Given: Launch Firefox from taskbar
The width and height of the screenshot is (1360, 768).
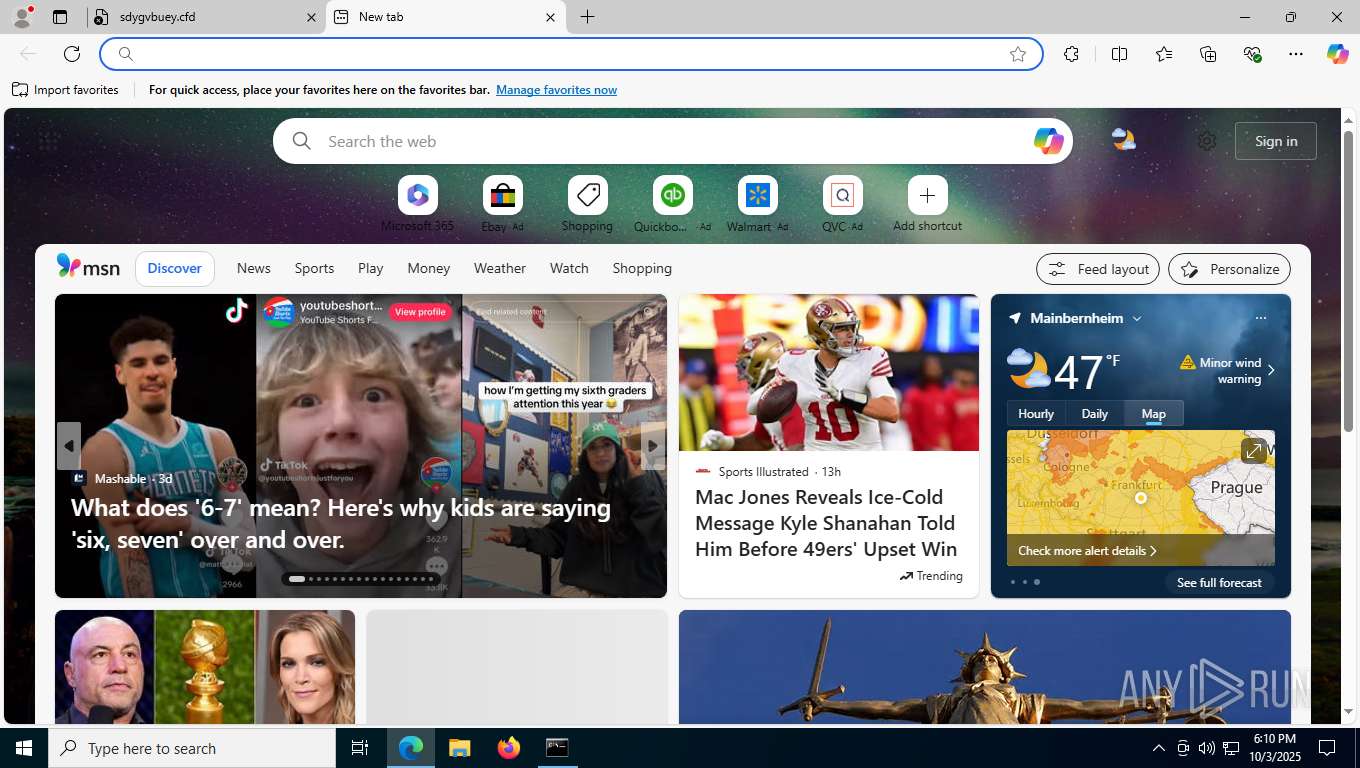Looking at the screenshot, I should coord(508,747).
